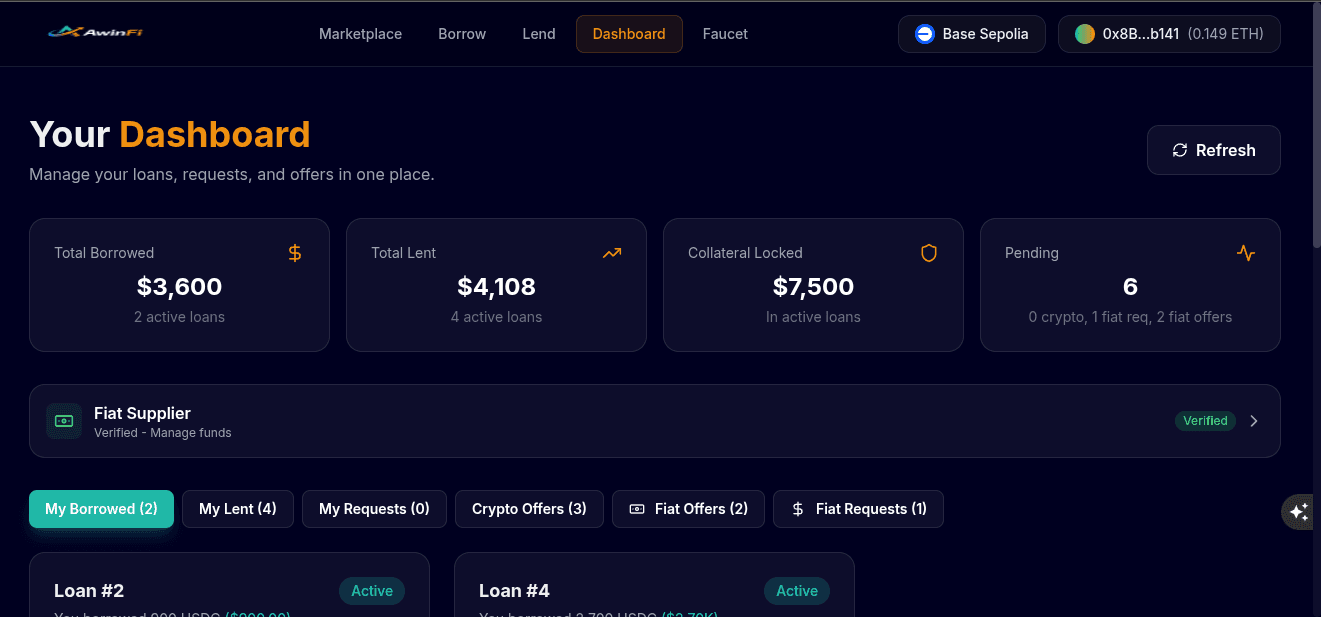Open the AI assistant sparkle icon

click(1298, 511)
